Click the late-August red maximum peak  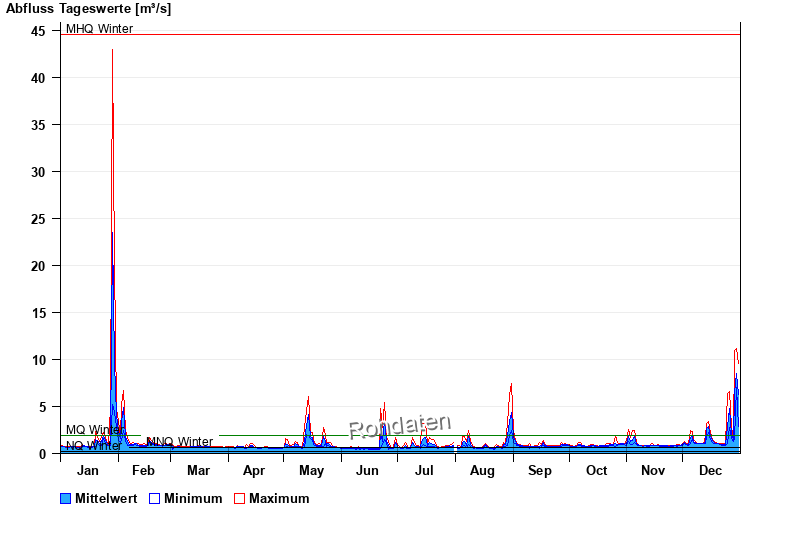[x=511, y=384]
